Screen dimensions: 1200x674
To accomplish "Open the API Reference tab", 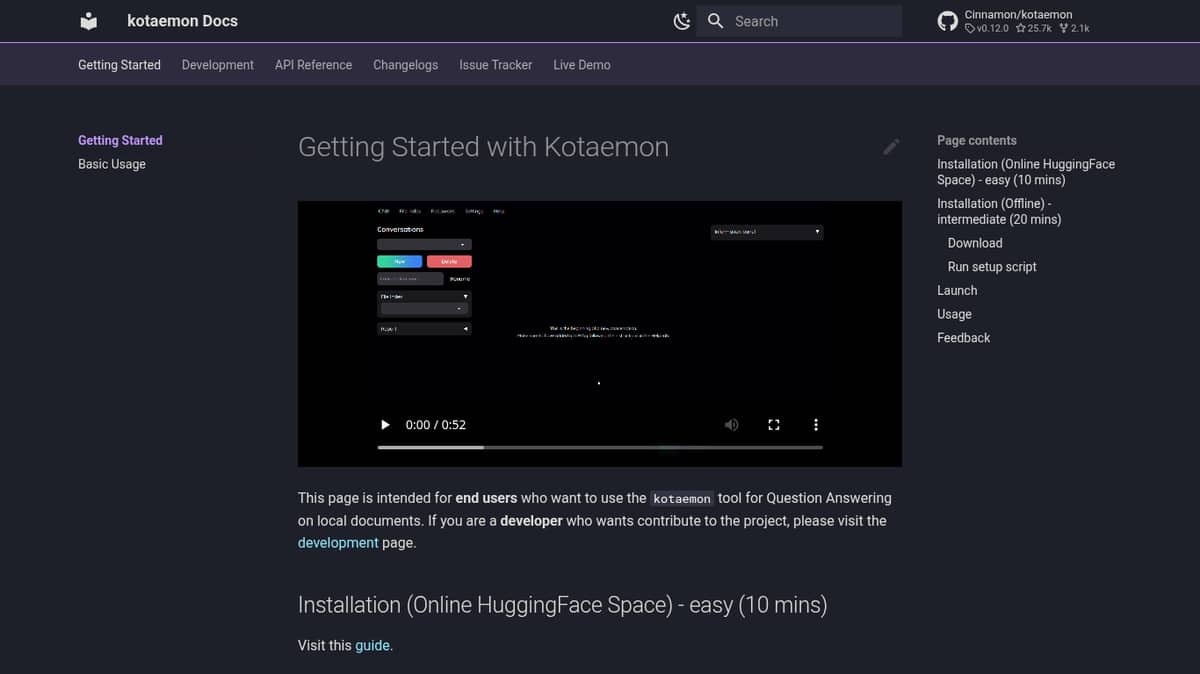I will [313, 65].
